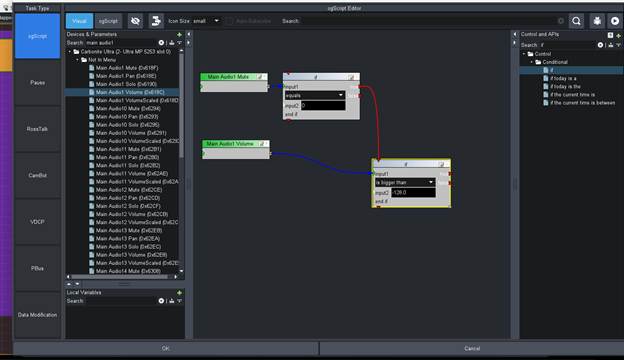
Task: Switch to the Visual editor tab
Action: pyautogui.click(x=79, y=21)
